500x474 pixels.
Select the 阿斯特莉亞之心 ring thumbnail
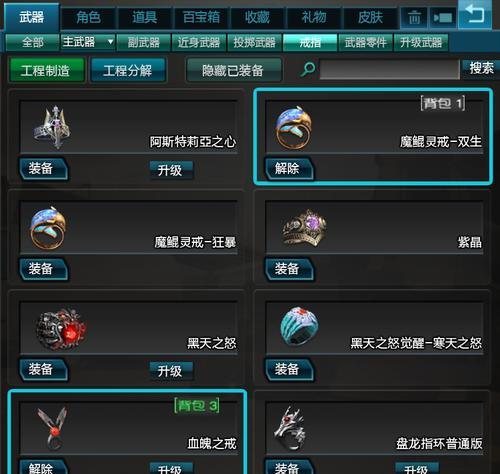click(53, 127)
